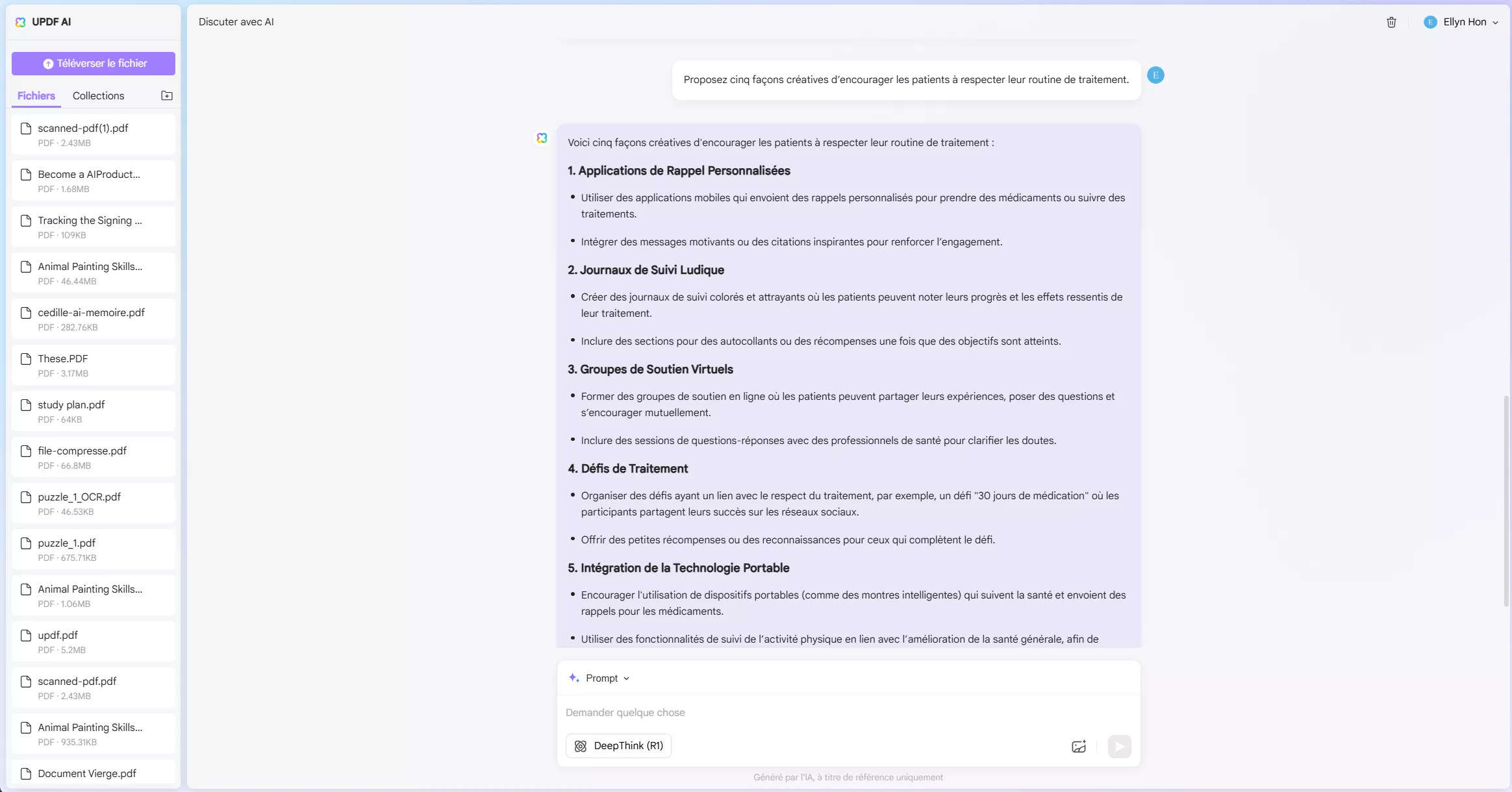The image size is (1512, 792).
Task: Toggle the DeepThink (R1) mode
Action: click(618, 746)
